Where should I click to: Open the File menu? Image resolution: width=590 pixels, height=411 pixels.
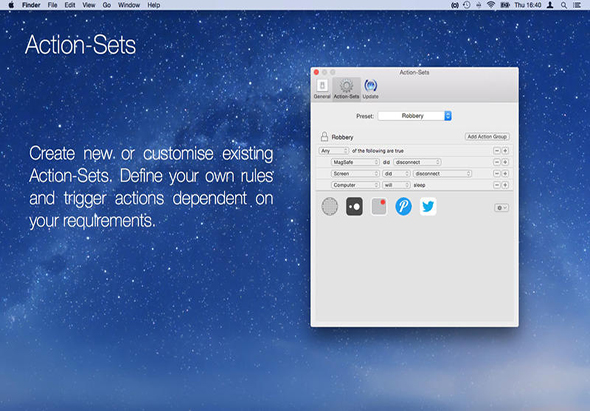tap(52, 5)
